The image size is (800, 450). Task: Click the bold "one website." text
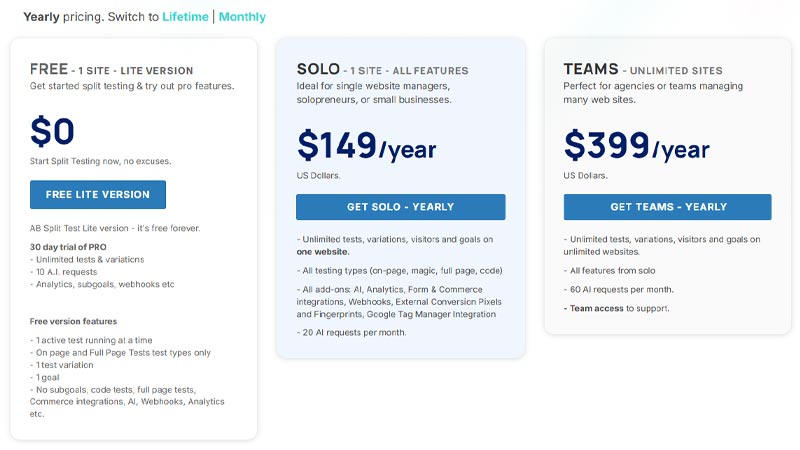click(x=323, y=252)
